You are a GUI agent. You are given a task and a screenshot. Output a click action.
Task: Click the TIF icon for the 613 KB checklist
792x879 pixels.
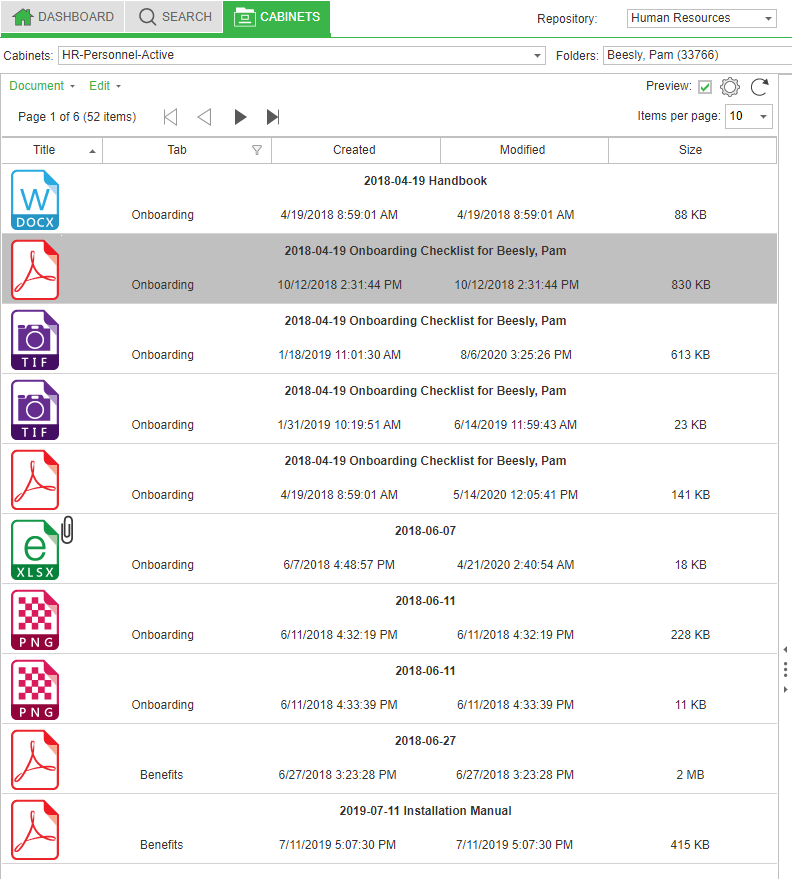(x=35, y=340)
